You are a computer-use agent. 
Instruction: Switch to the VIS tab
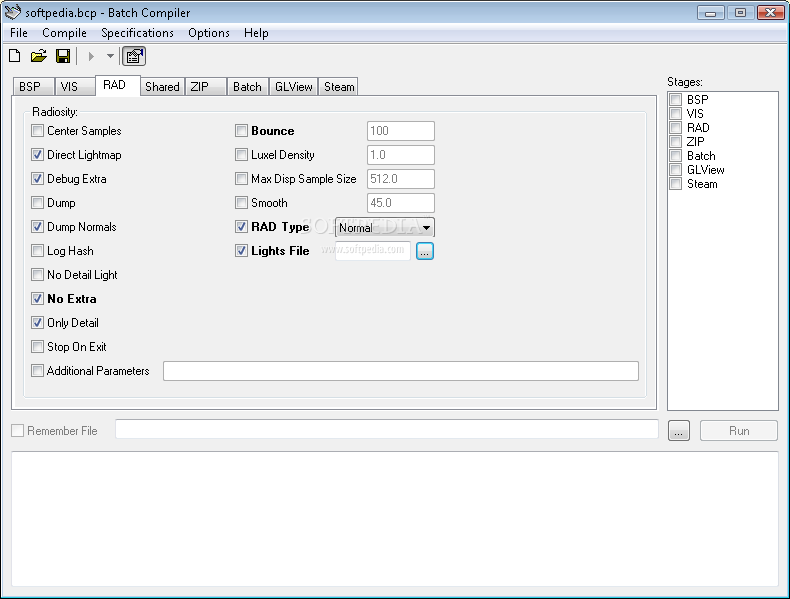[x=74, y=87]
